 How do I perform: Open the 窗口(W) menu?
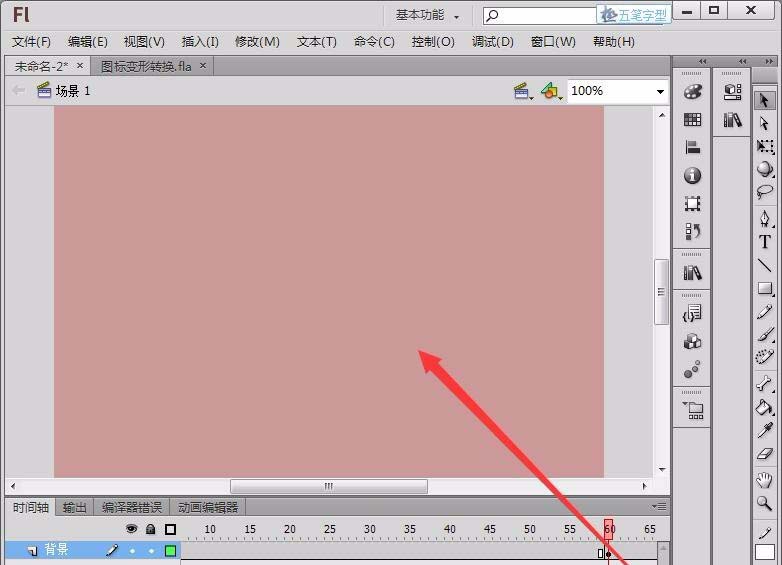553,42
